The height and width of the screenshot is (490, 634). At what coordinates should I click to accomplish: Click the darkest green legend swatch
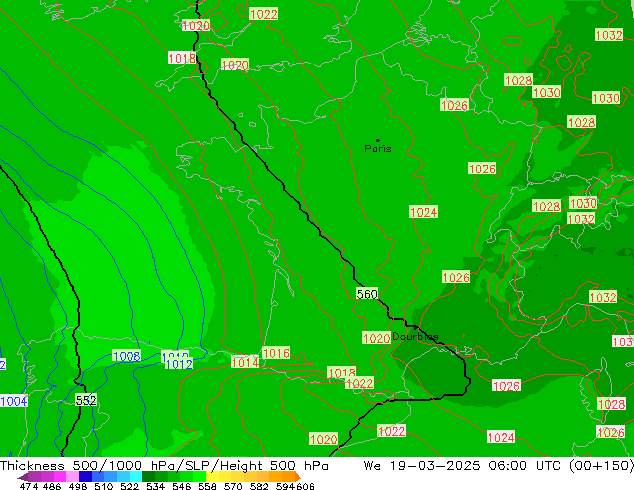coord(148,476)
